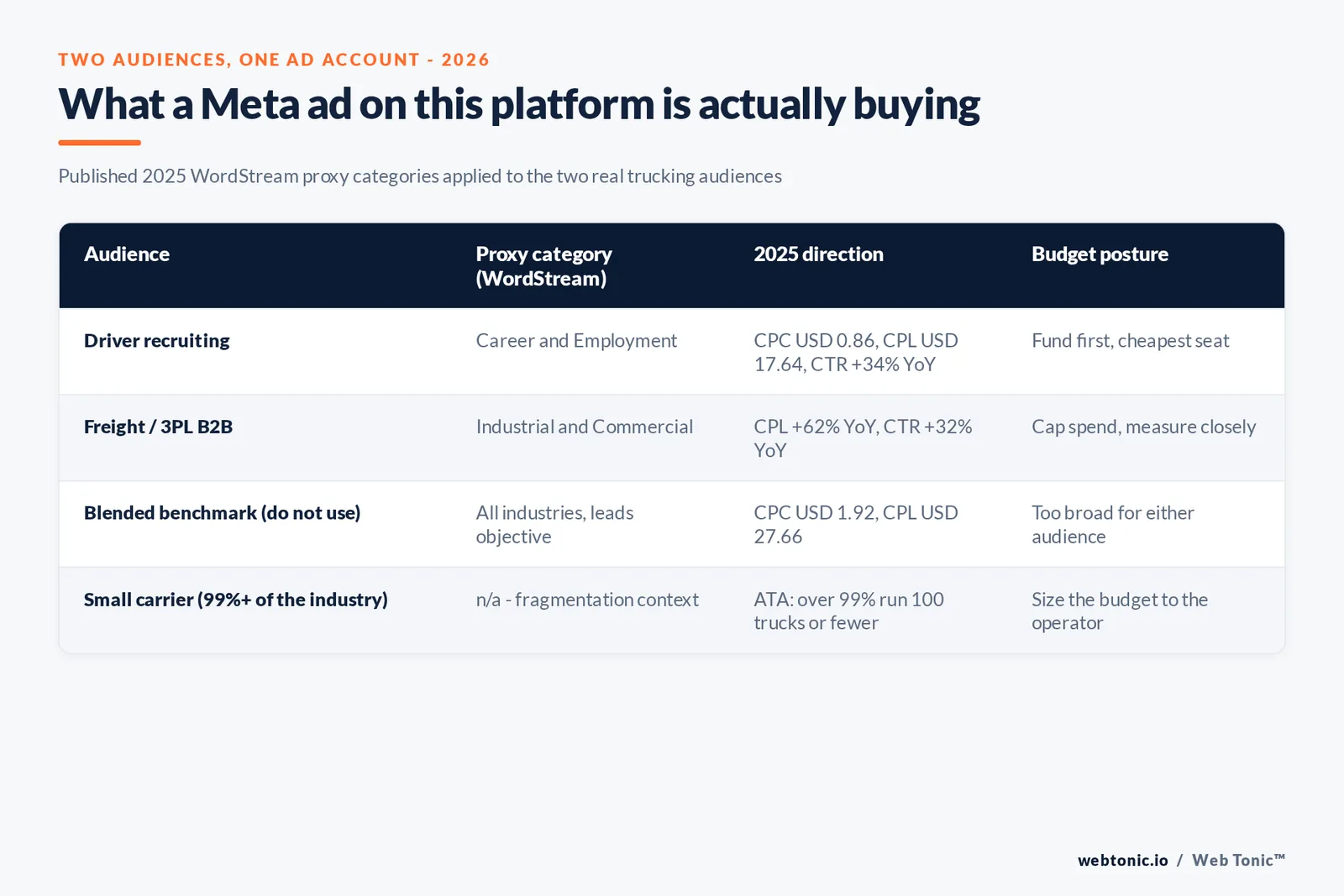This screenshot has width=1344, height=896.
Task: Click the title 'What a Meta ad on this platform is actually buying'
Action: click(519, 105)
